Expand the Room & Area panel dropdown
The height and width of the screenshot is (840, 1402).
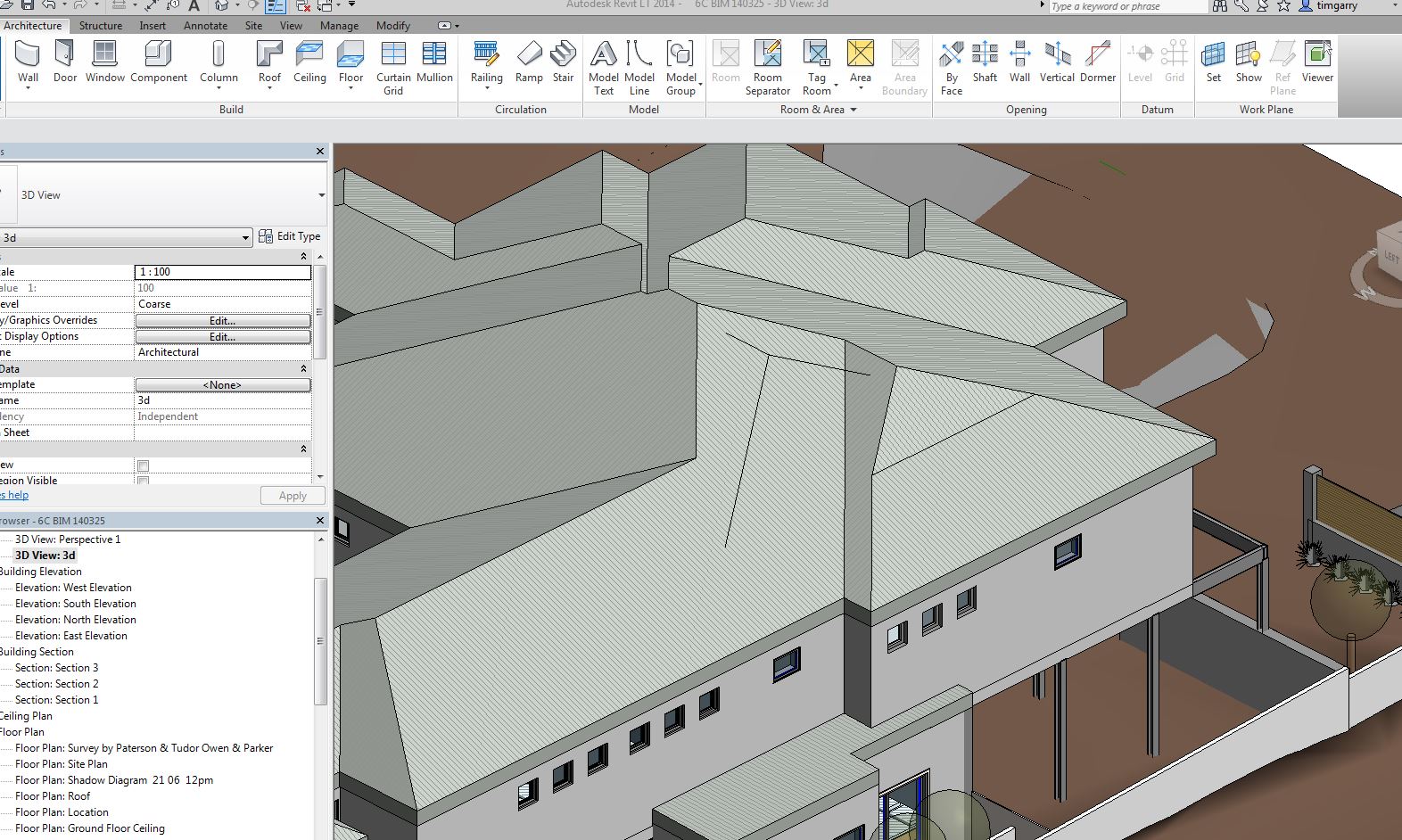853,110
